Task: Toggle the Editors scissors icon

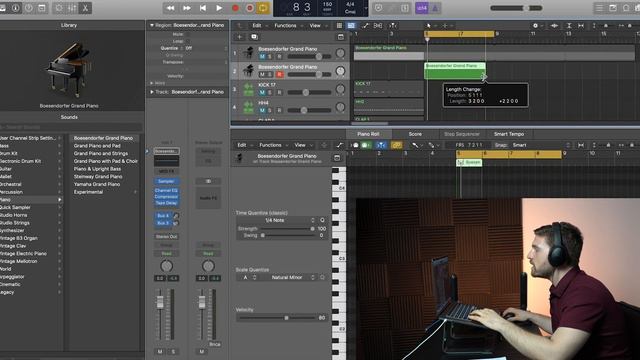Action: click(x=85, y=8)
